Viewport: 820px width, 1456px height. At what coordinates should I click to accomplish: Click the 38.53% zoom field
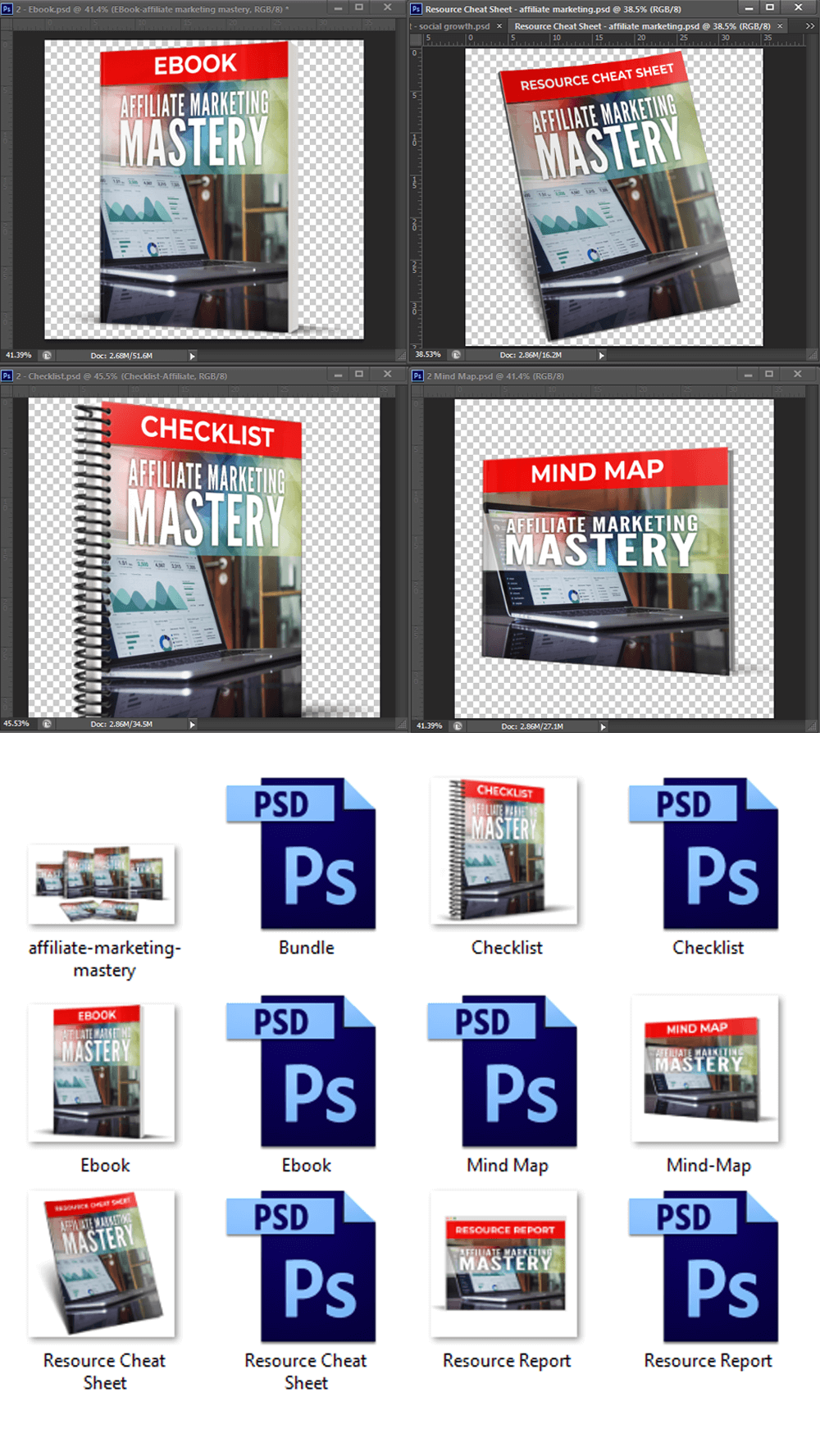(x=428, y=355)
